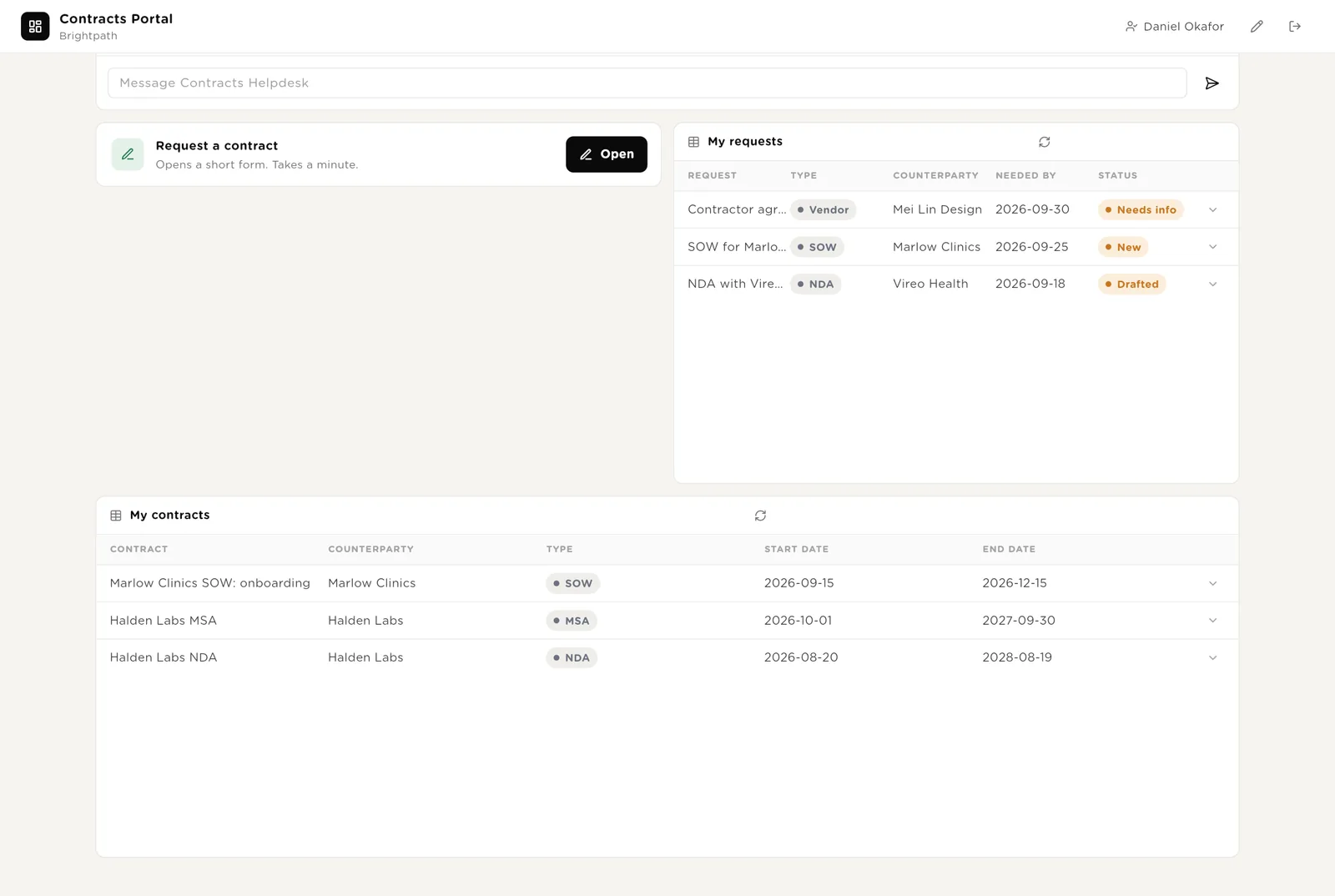1335x896 pixels.
Task: Click the sign out icon
Action: point(1295,27)
